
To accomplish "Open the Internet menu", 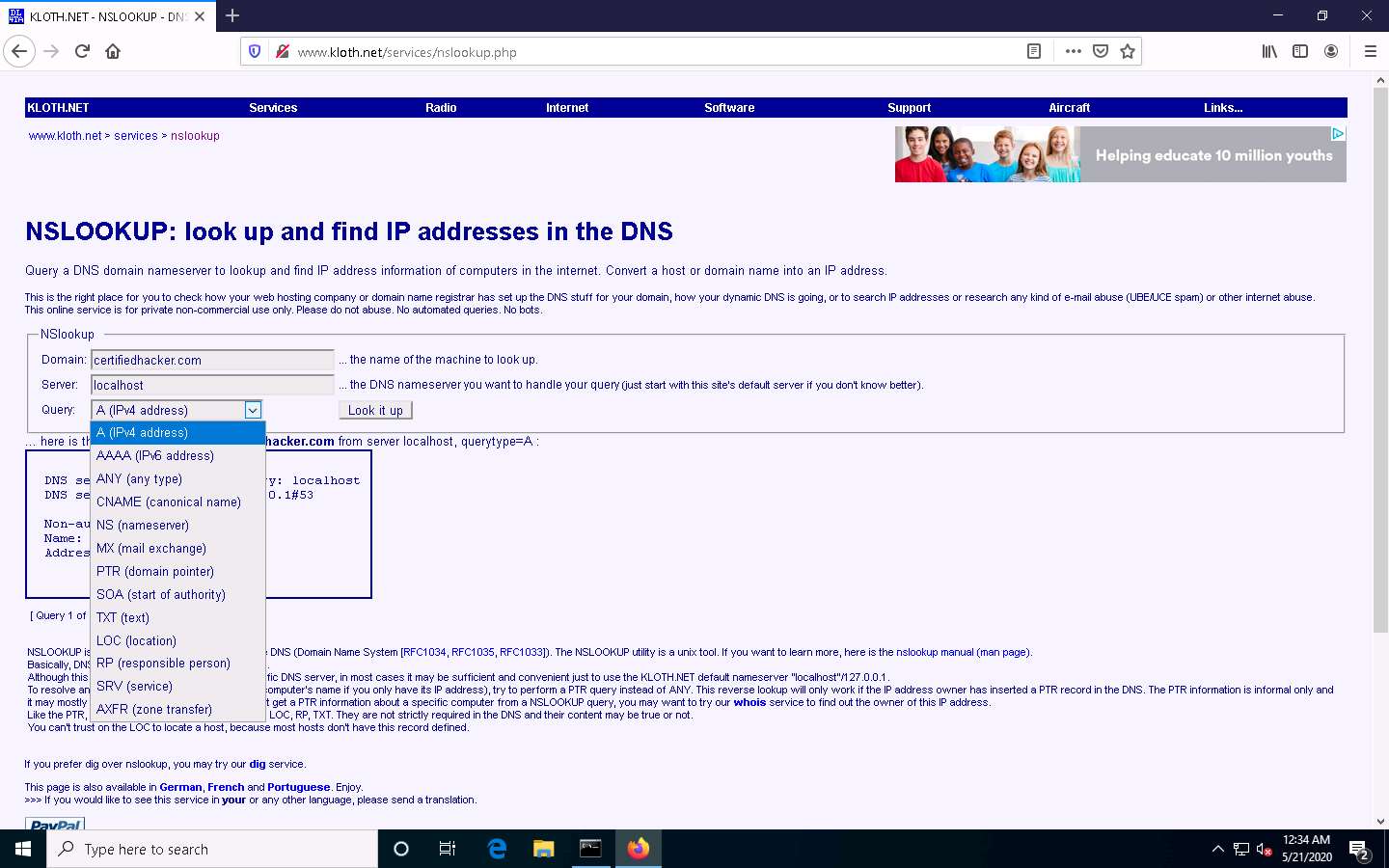I will [567, 108].
